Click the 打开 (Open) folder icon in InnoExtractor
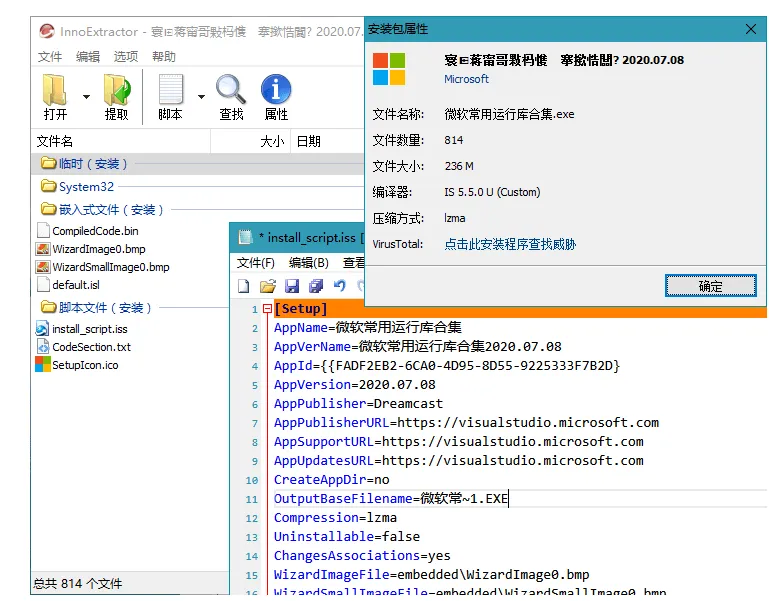 click(55, 90)
